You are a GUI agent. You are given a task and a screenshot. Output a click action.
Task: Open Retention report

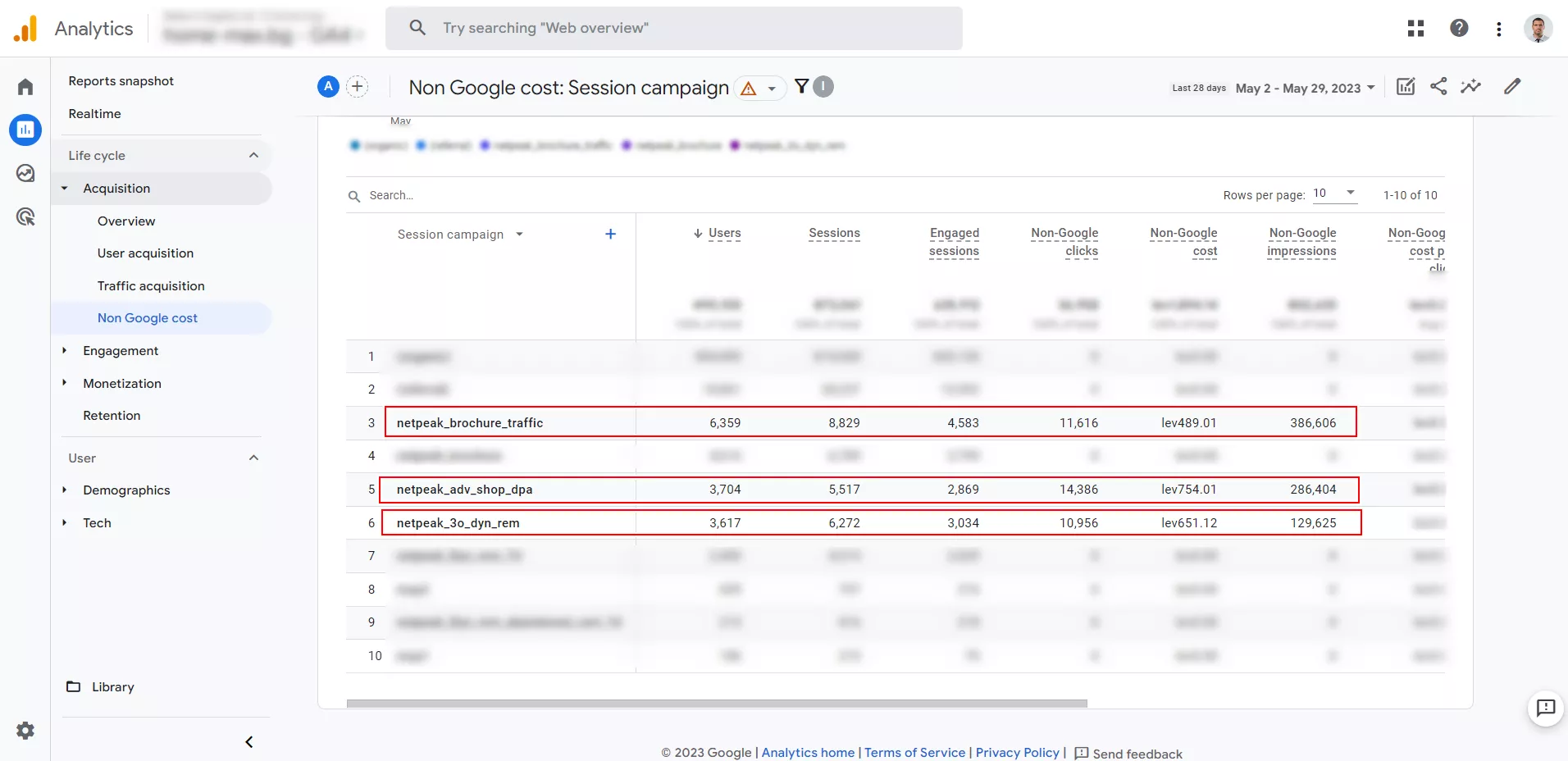[112, 415]
